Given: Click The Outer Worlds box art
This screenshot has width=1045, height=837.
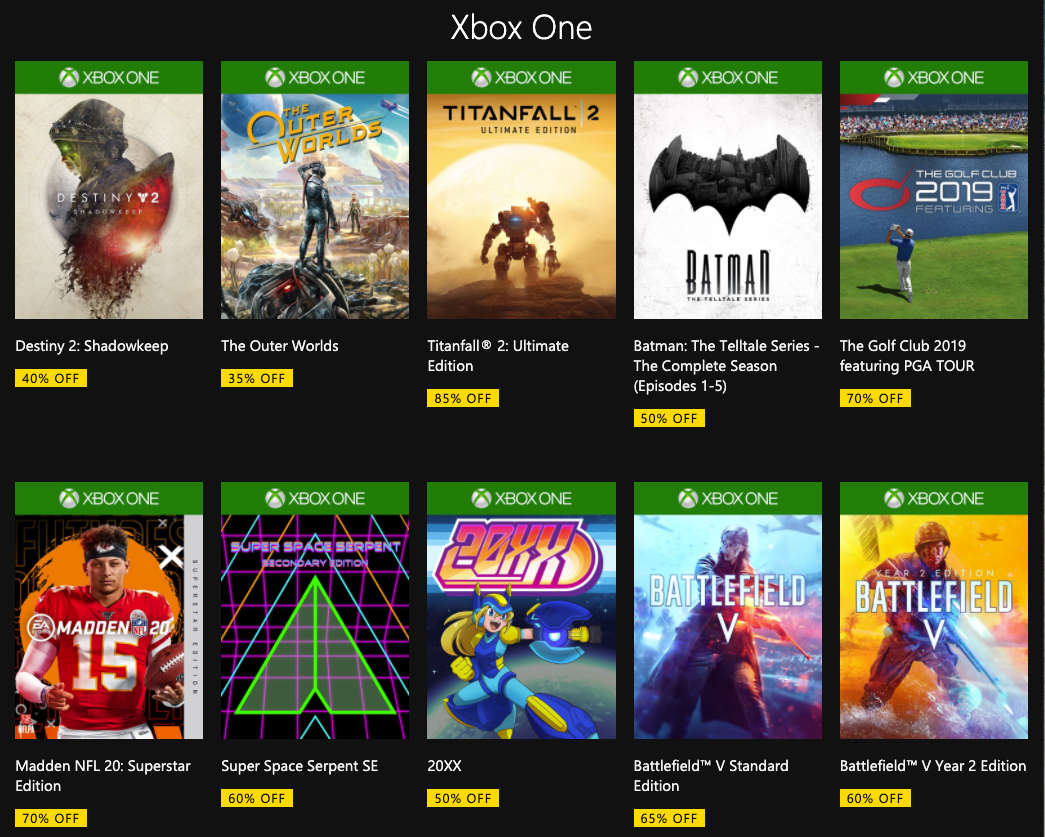Looking at the screenshot, I should click(315, 206).
